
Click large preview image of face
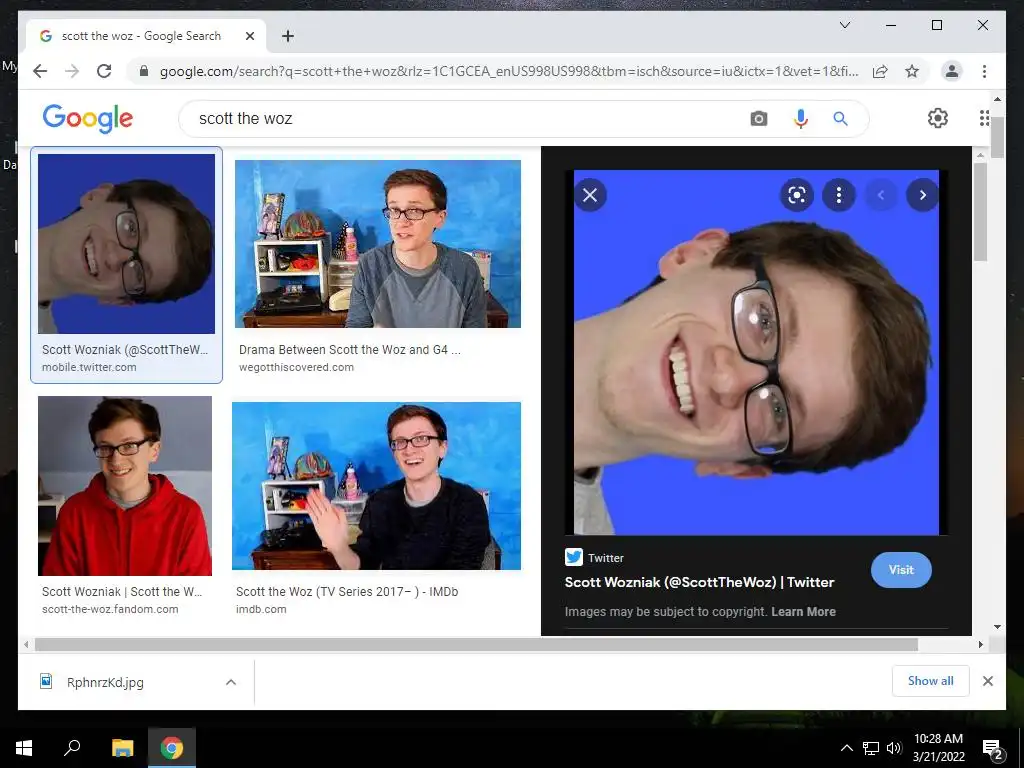pyautogui.click(x=756, y=353)
